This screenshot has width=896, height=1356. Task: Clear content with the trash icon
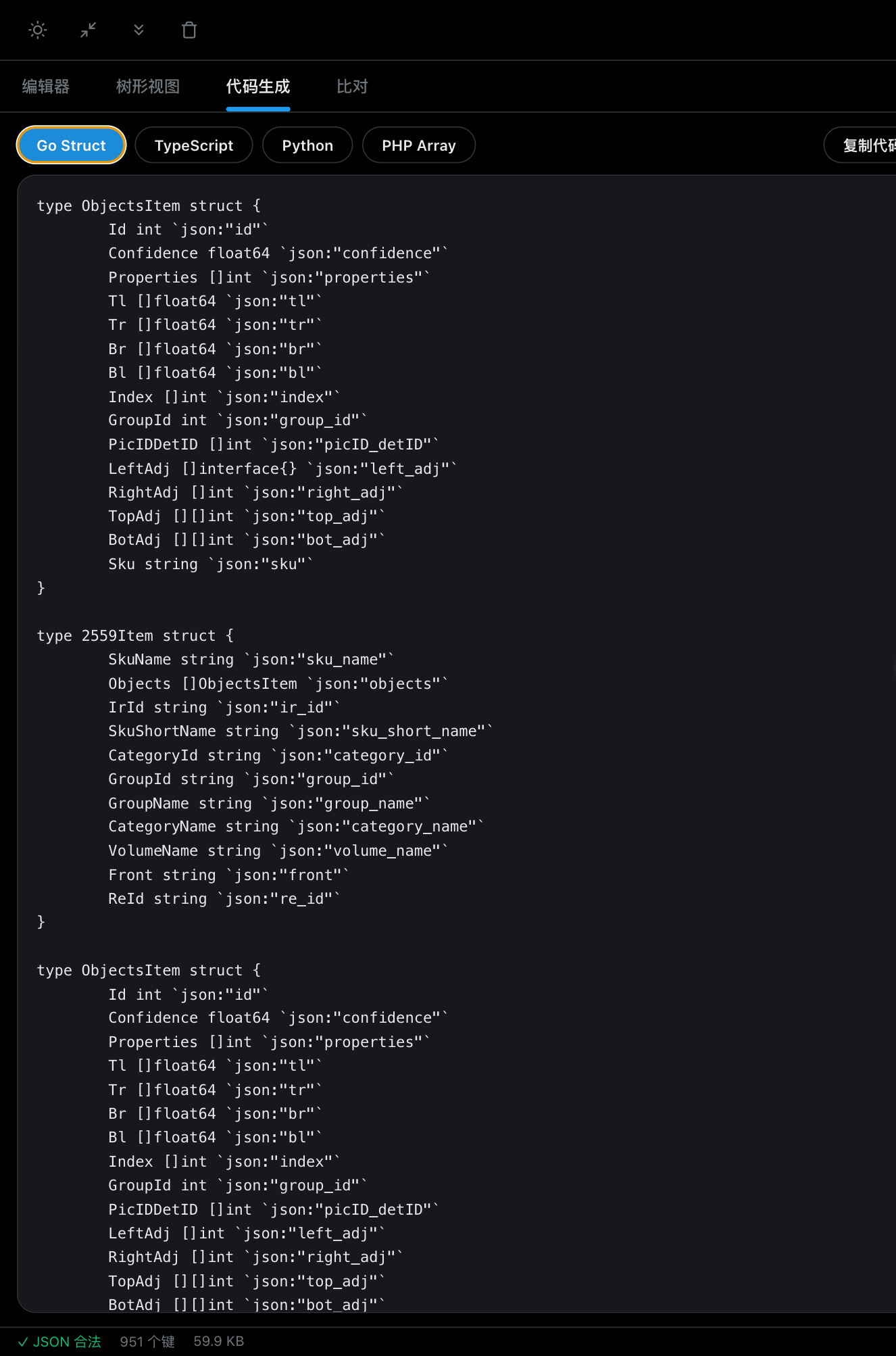pyautogui.click(x=189, y=30)
